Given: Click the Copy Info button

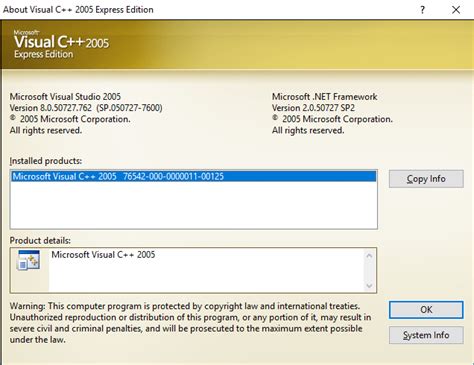Looking at the screenshot, I should (x=426, y=179).
